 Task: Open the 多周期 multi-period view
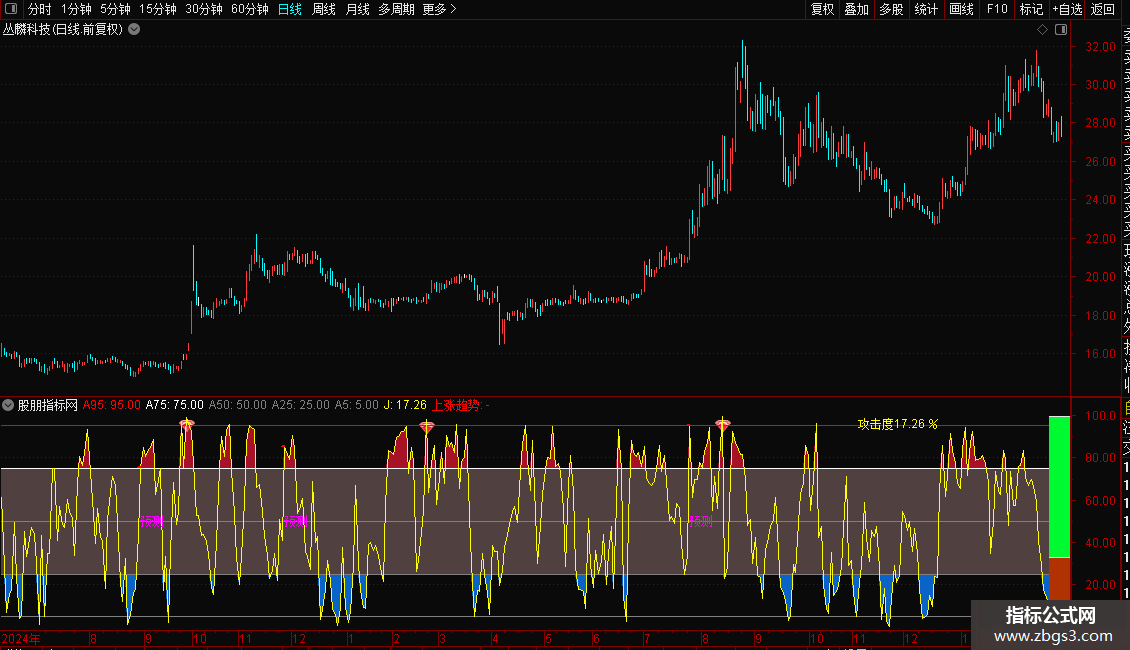click(396, 9)
